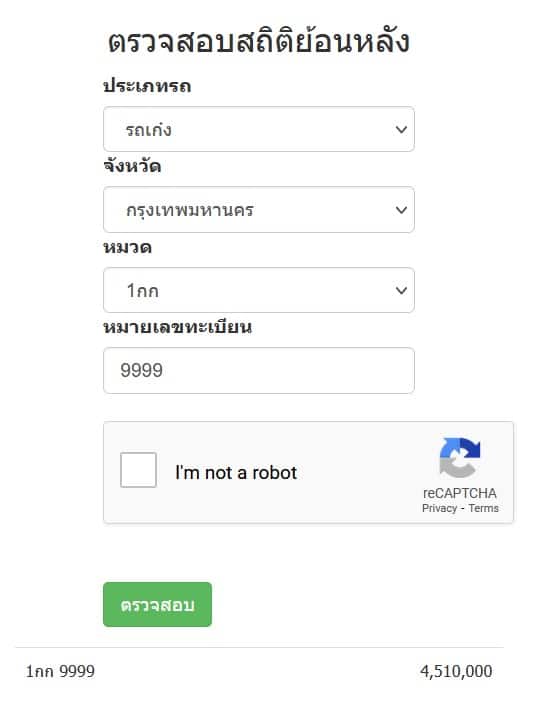Open the ประเภทรถ vehicle type dropdown

point(259,129)
